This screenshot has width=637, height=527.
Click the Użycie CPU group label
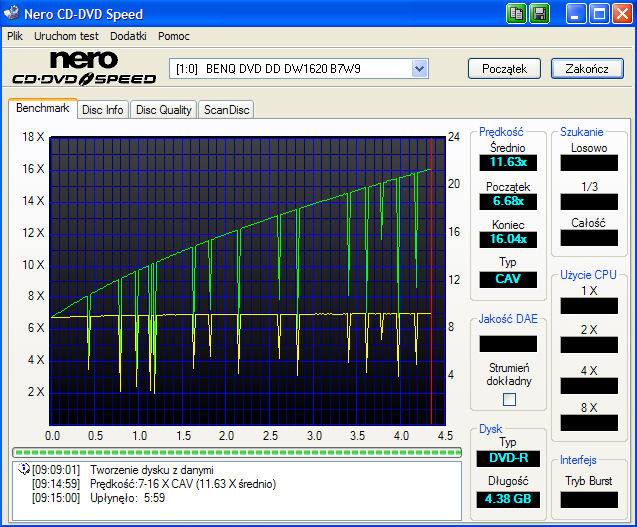588,275
